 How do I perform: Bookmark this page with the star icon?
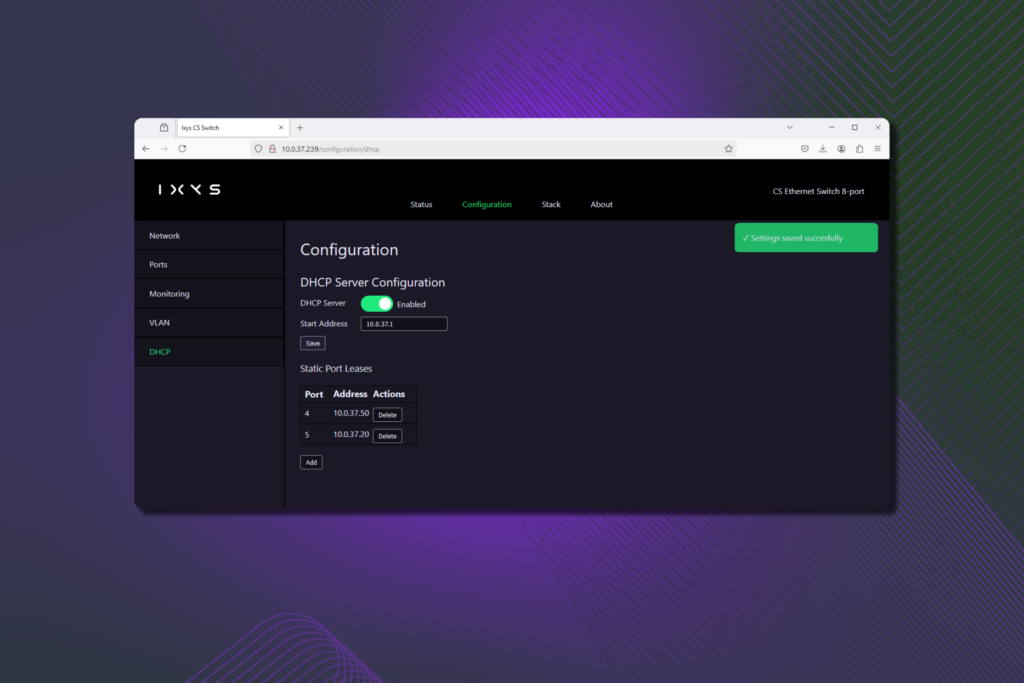pyautogui.click(x=728, y=149)
